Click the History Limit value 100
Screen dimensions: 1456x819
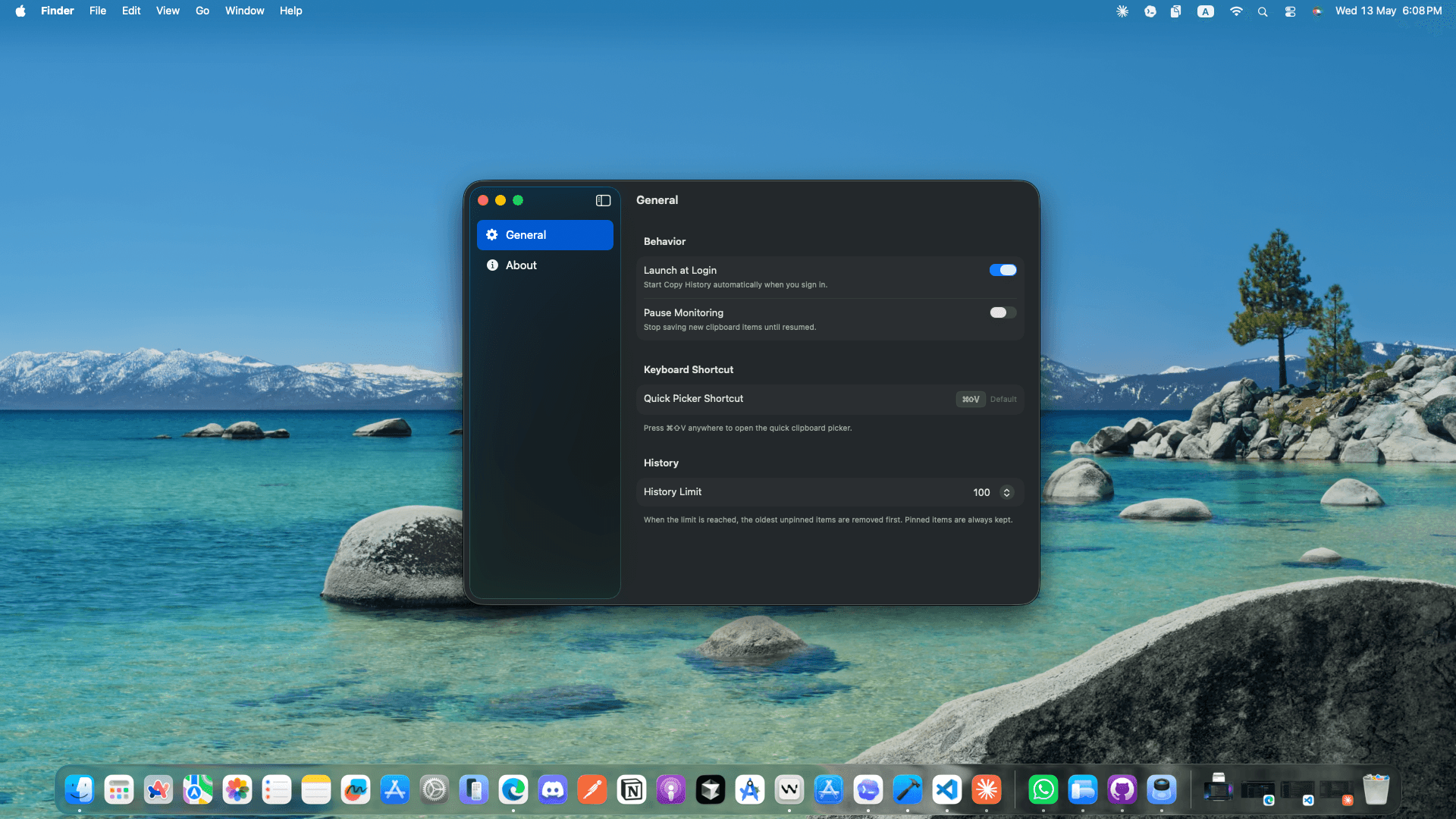click(981, 492)
